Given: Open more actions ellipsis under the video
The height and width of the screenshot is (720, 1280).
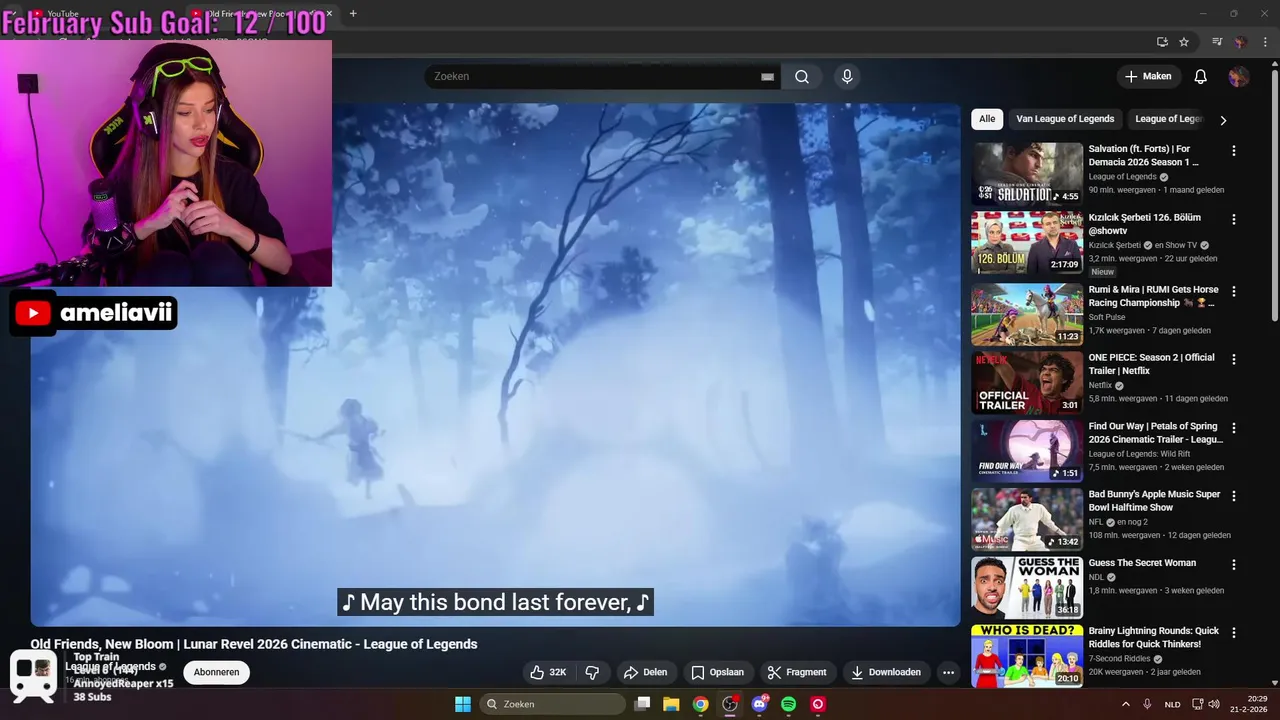Looking at the screenshot, I should click(948, 672).
